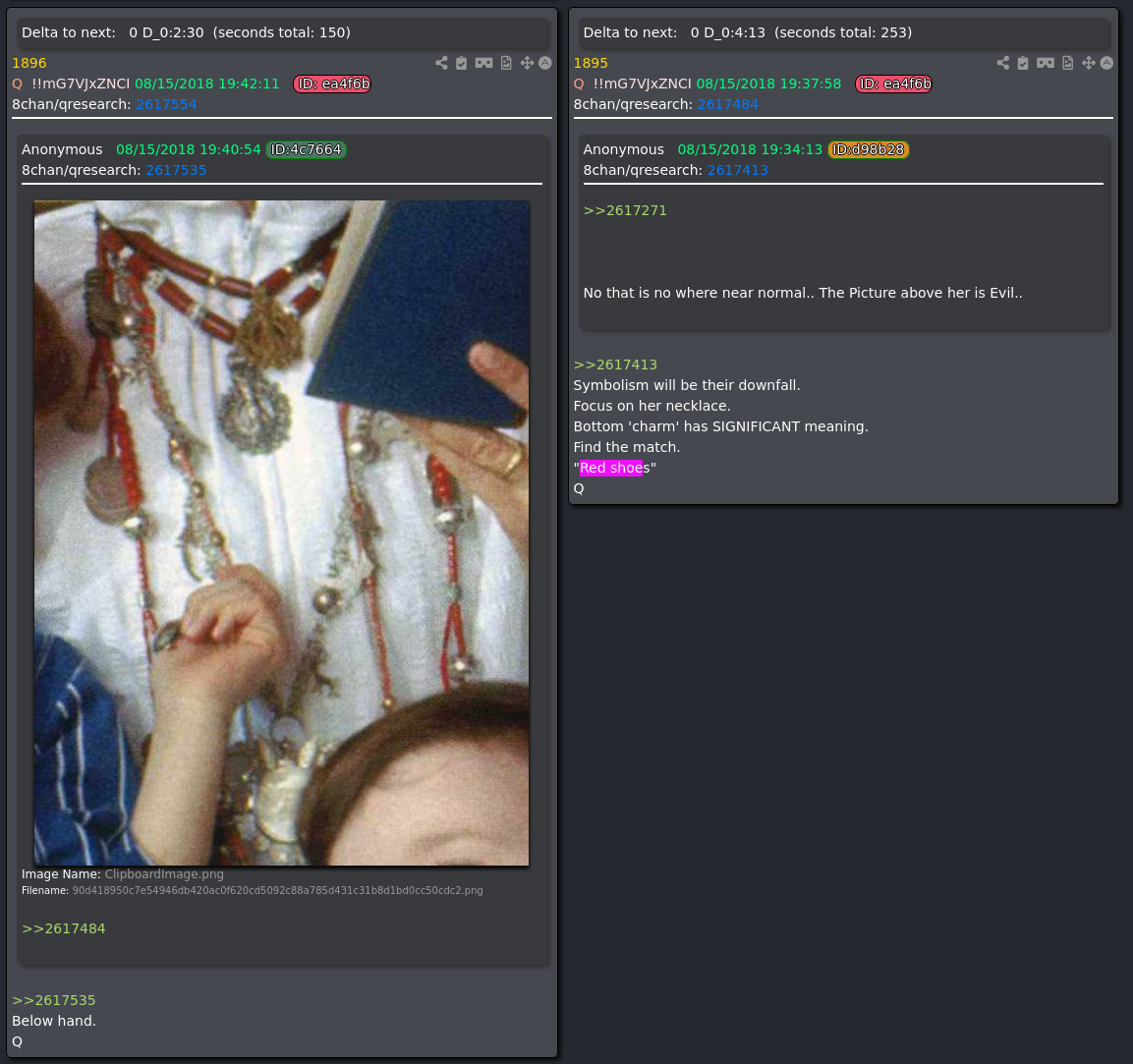Viewport: 1133px width, 1064px height.
Task: Click the share icon on post 1896
Action: click(x=441, y=63)
